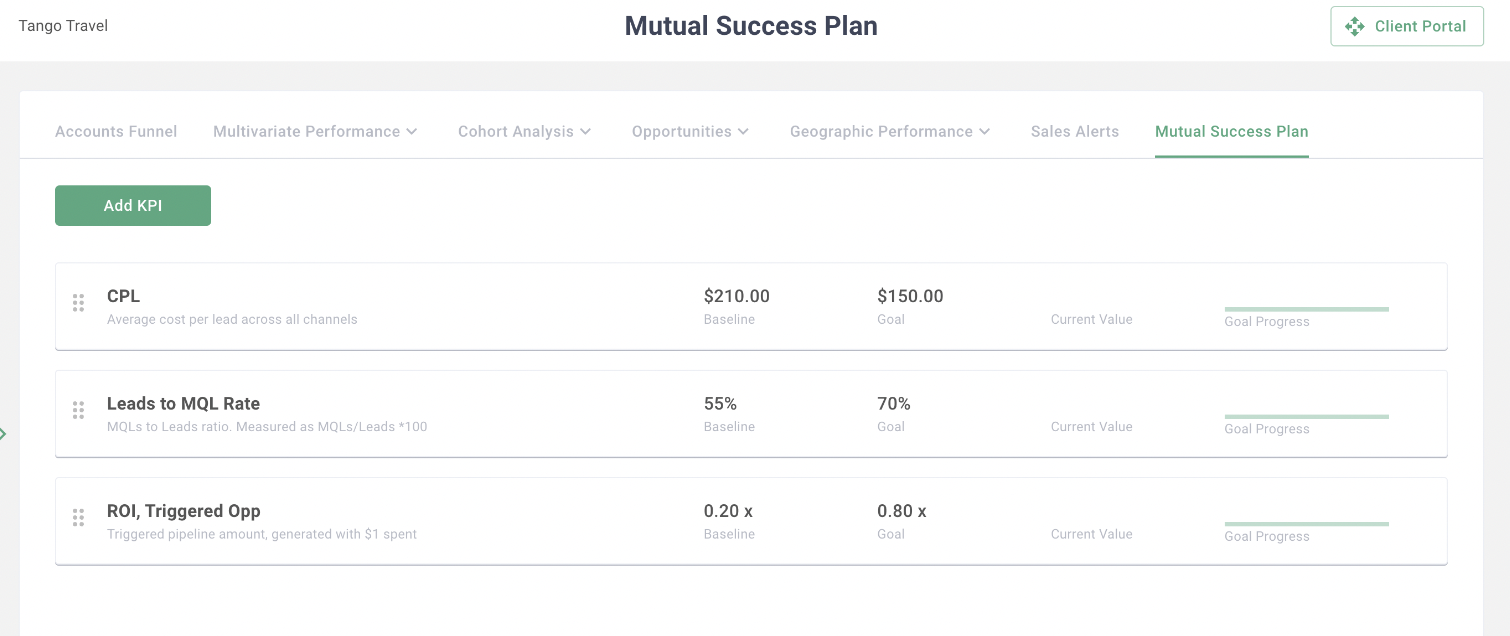This screenshot has height=636, width=1510.
Task: Click the CPL goal progress bar
Action: click(1306, 309)
